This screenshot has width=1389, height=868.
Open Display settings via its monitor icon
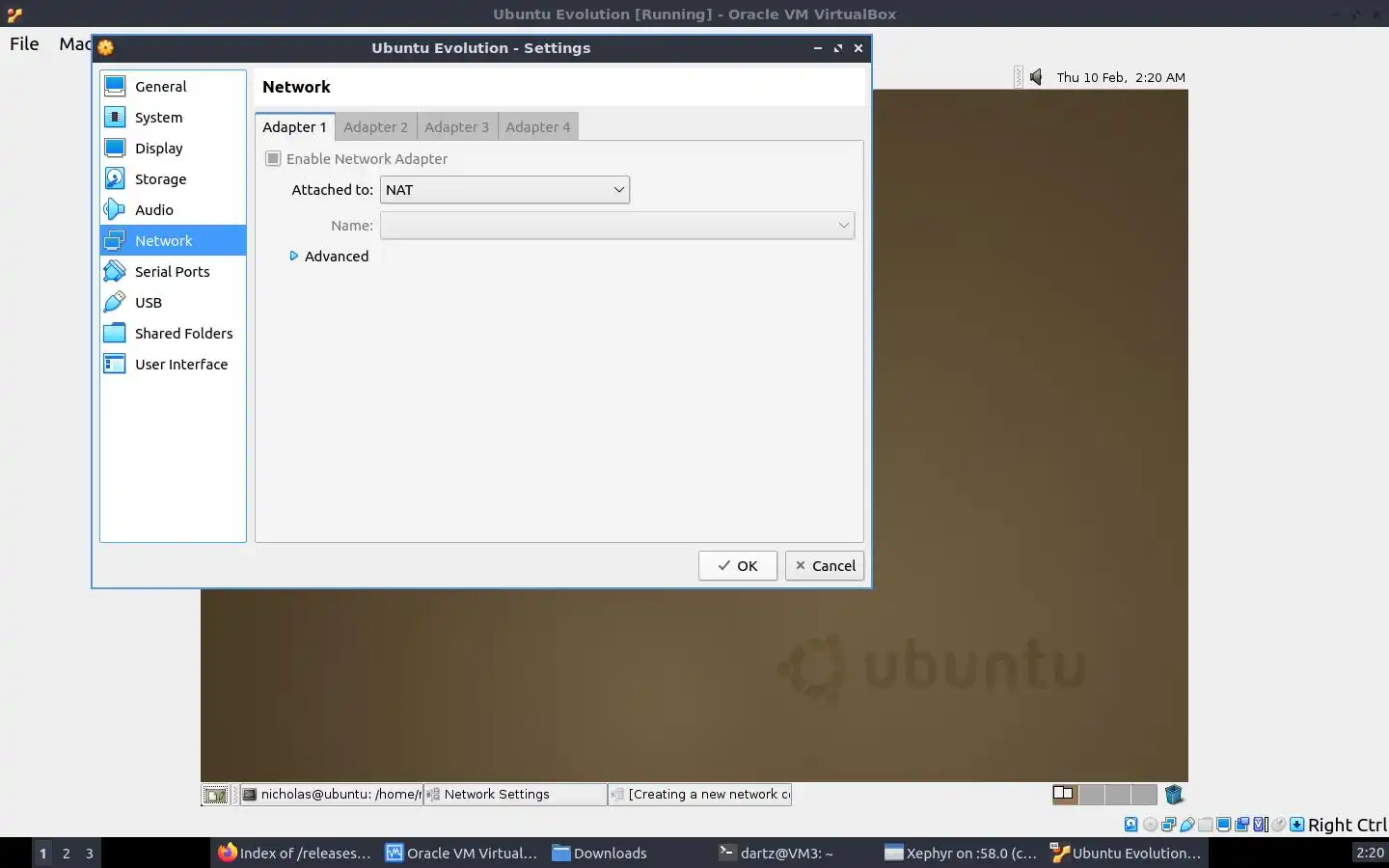click(x=115, y=149)
